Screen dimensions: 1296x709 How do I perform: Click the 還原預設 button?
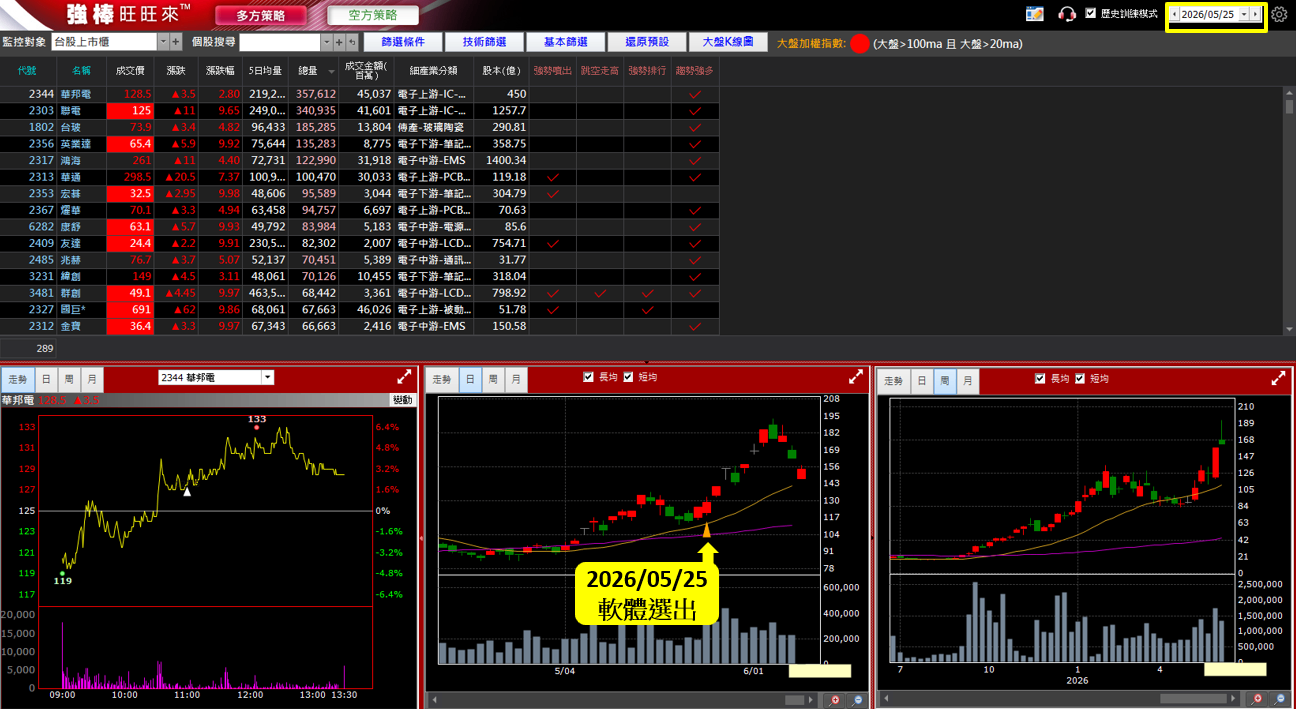click(x=646, y=42)
